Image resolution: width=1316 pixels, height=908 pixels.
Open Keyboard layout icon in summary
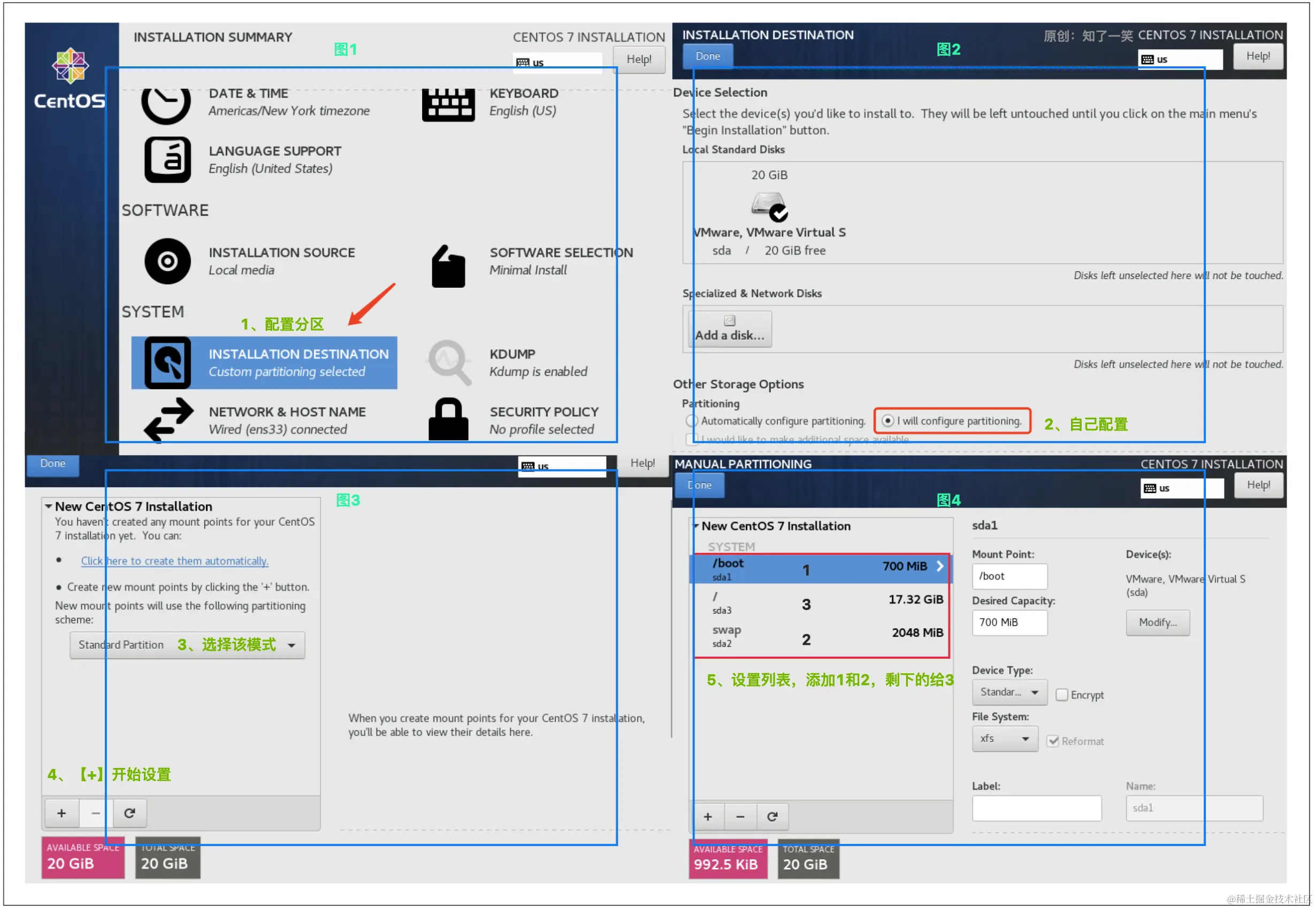click(448, 105)
